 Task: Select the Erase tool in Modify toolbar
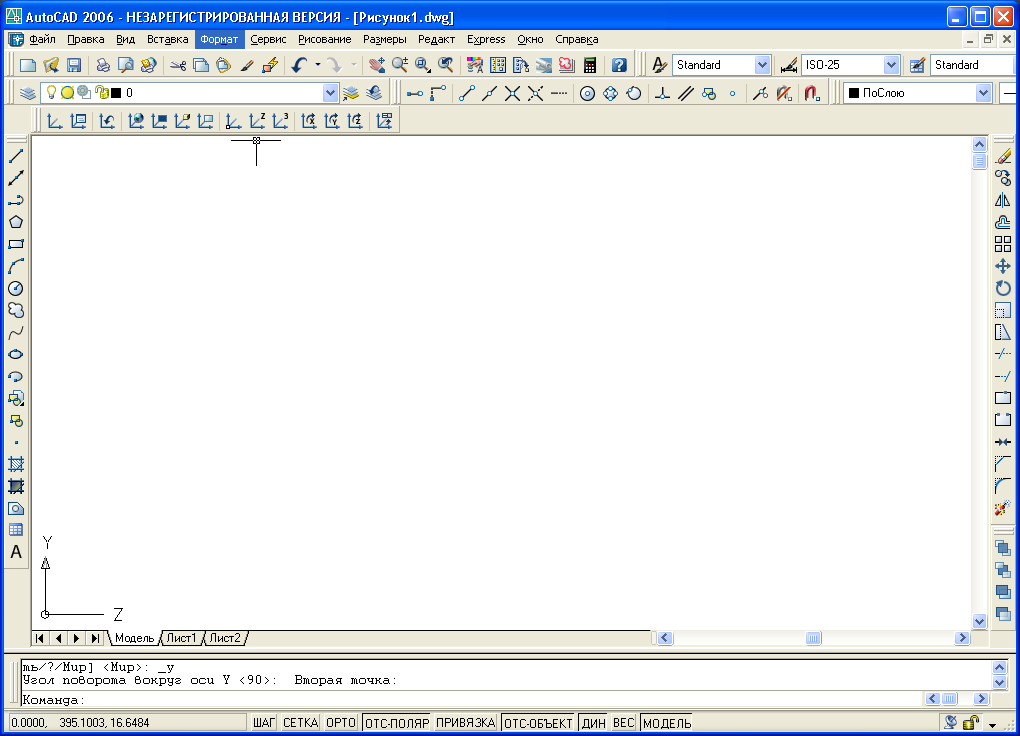pyautogui.click(x=1003, y=156)
